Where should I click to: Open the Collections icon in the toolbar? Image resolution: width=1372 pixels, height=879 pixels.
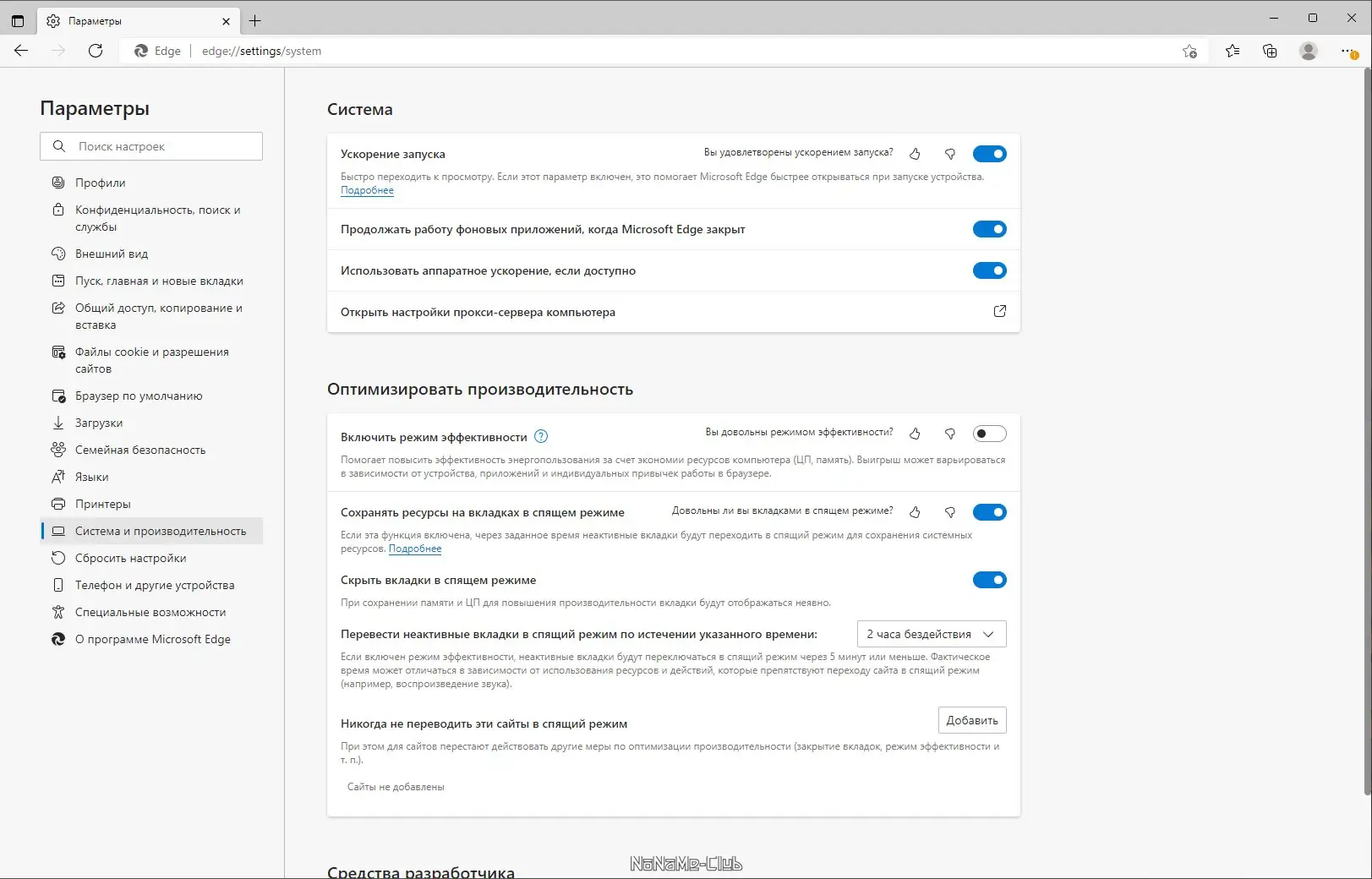[x=1270, y=51]
